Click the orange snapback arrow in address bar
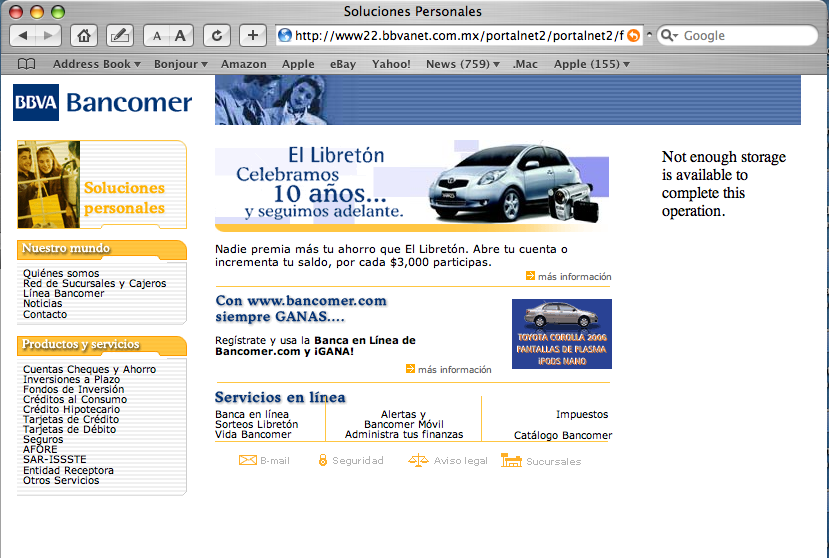829x558 pixels. (633, 35)
